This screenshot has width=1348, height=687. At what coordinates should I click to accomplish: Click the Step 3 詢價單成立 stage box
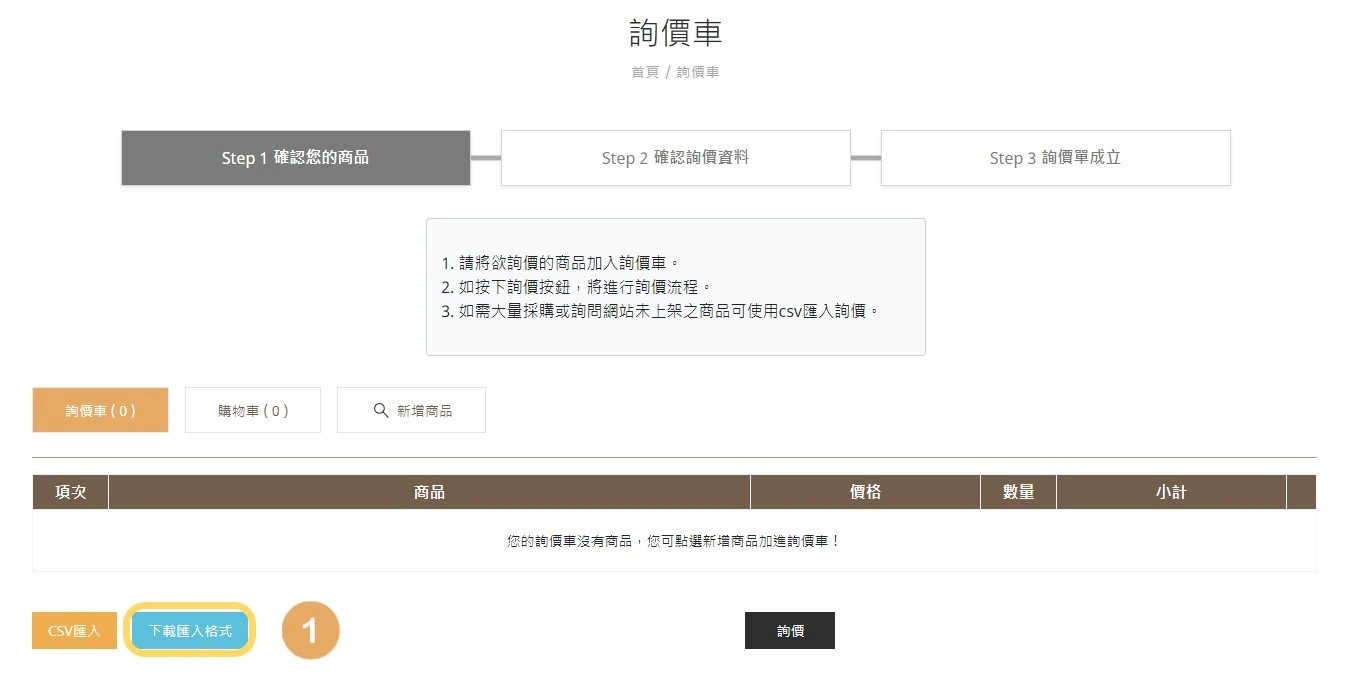tap(1055, 157)
